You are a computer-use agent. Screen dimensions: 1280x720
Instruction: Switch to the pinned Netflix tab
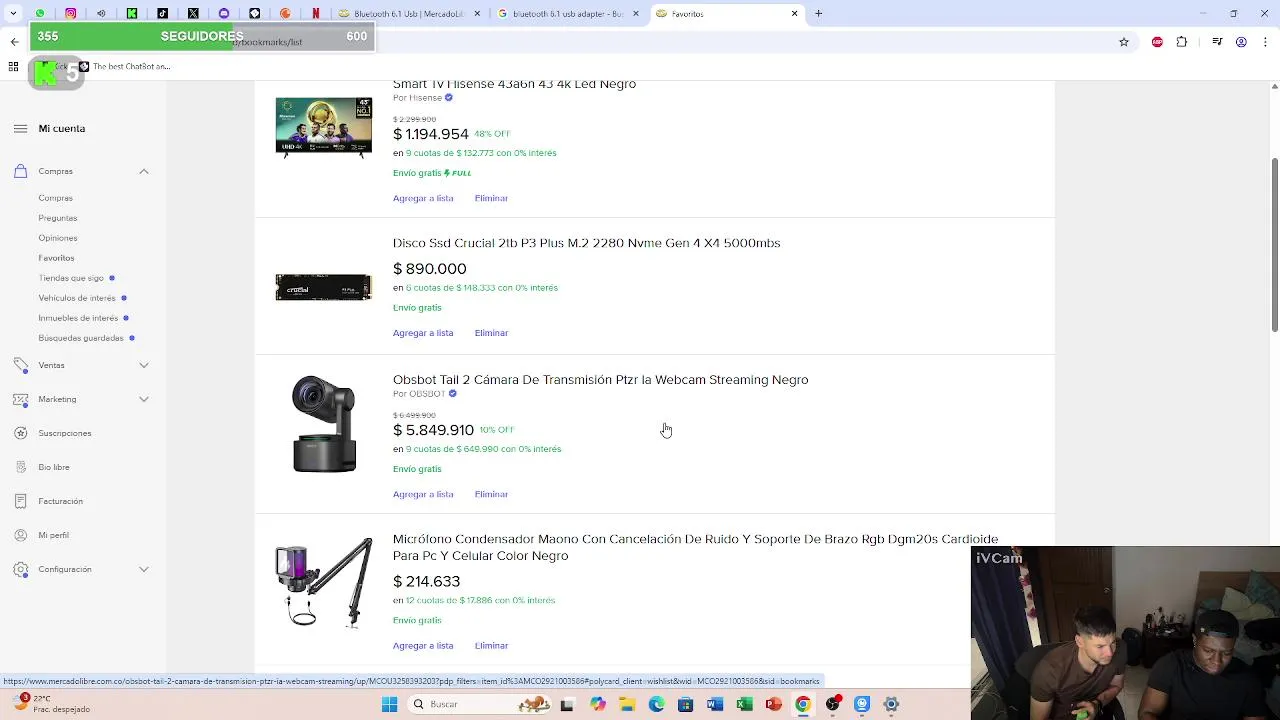pos(316,14)
